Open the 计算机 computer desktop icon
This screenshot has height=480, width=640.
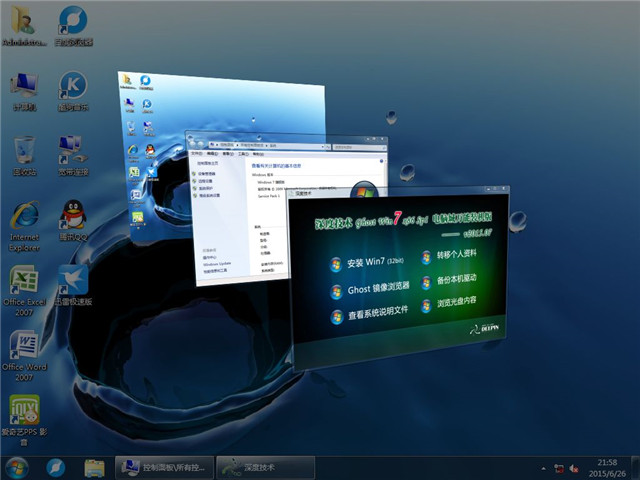[x=24, y=88]
